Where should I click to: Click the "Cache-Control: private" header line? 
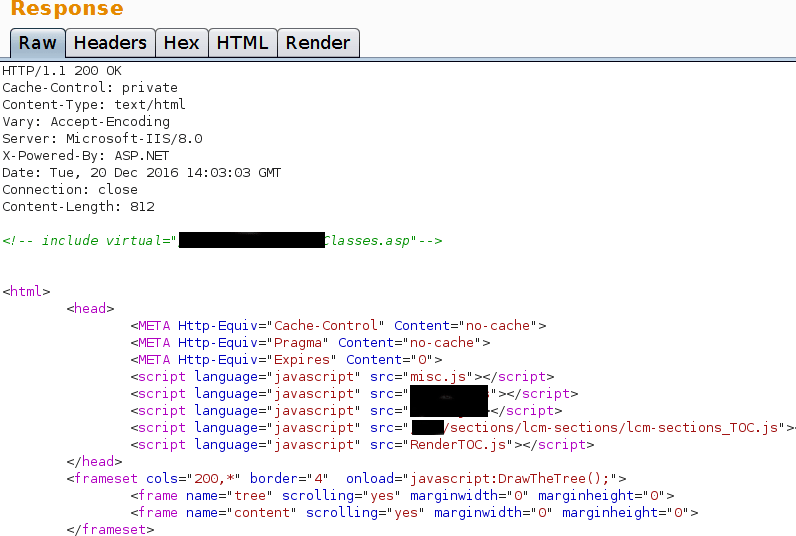click(x=90, y=88)
